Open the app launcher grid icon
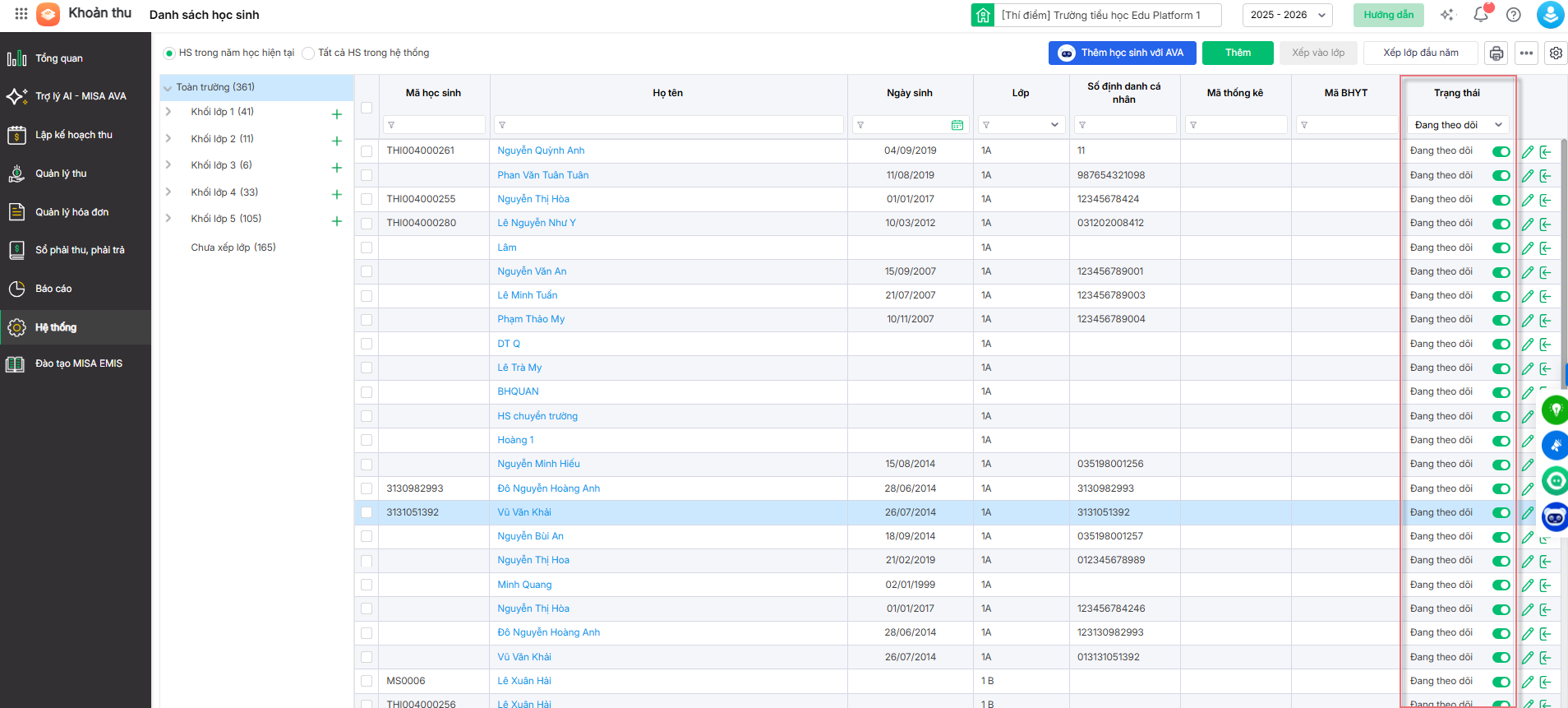The height and width of the screenshot is (708, 1568). tap(21, 14)
